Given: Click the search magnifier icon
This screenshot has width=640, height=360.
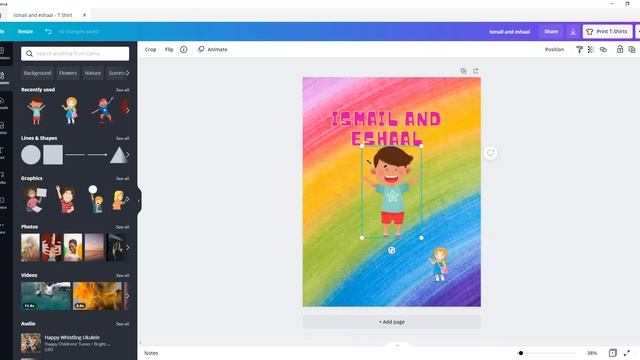Looking at the screenshot, I should click(29, 53).
